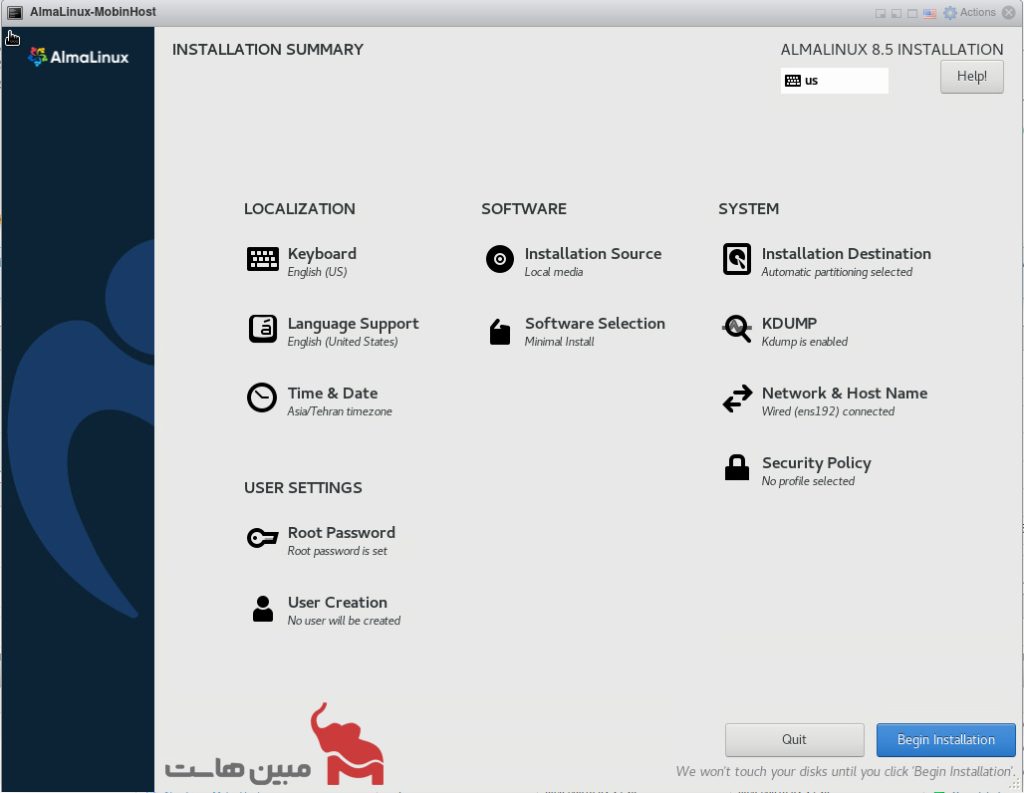The width and height of the screenshot is (1024, 793).
Task: Click the us keyboard layout indicator
Action: point(834,81)
